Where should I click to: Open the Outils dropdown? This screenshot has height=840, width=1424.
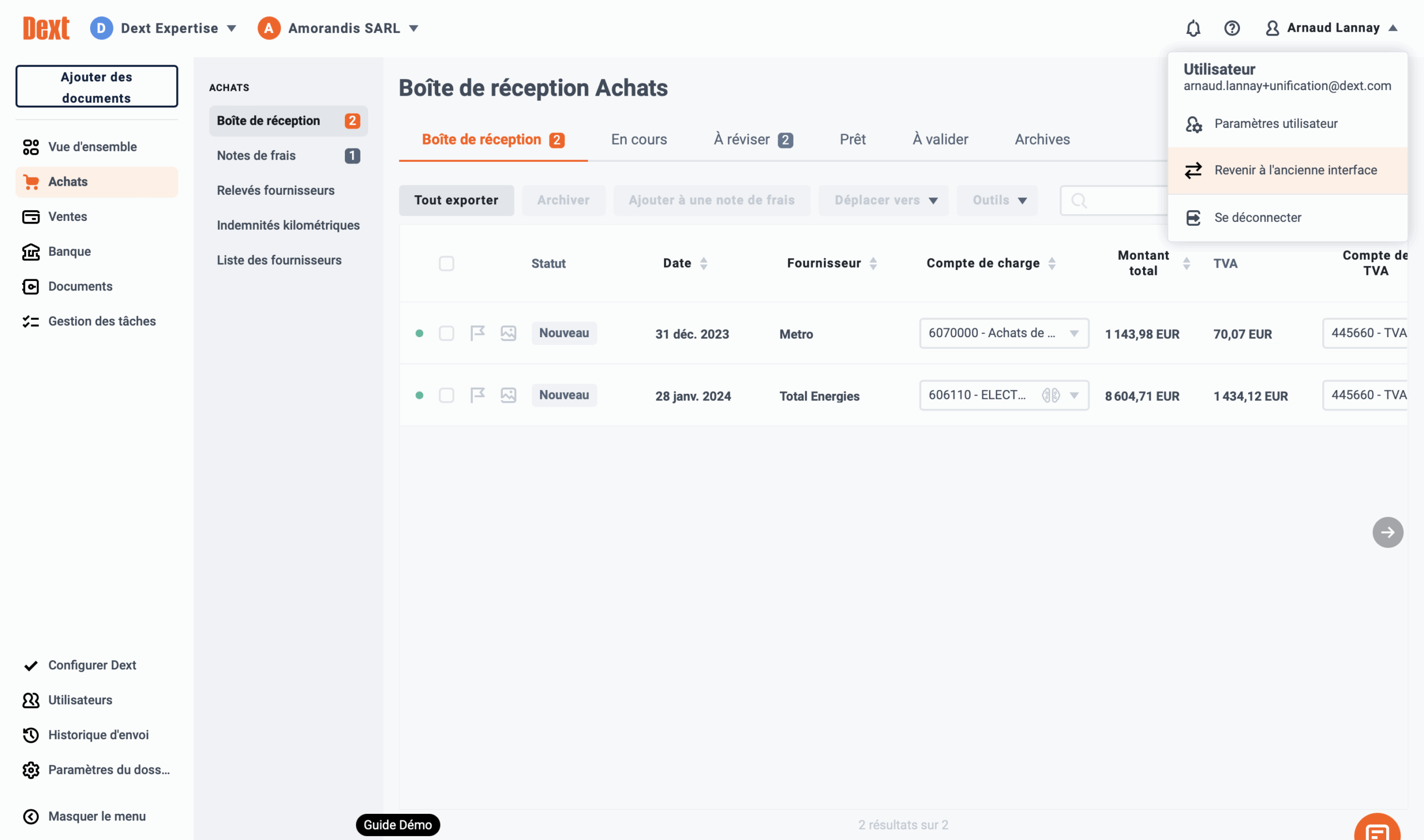pos(997,200)
